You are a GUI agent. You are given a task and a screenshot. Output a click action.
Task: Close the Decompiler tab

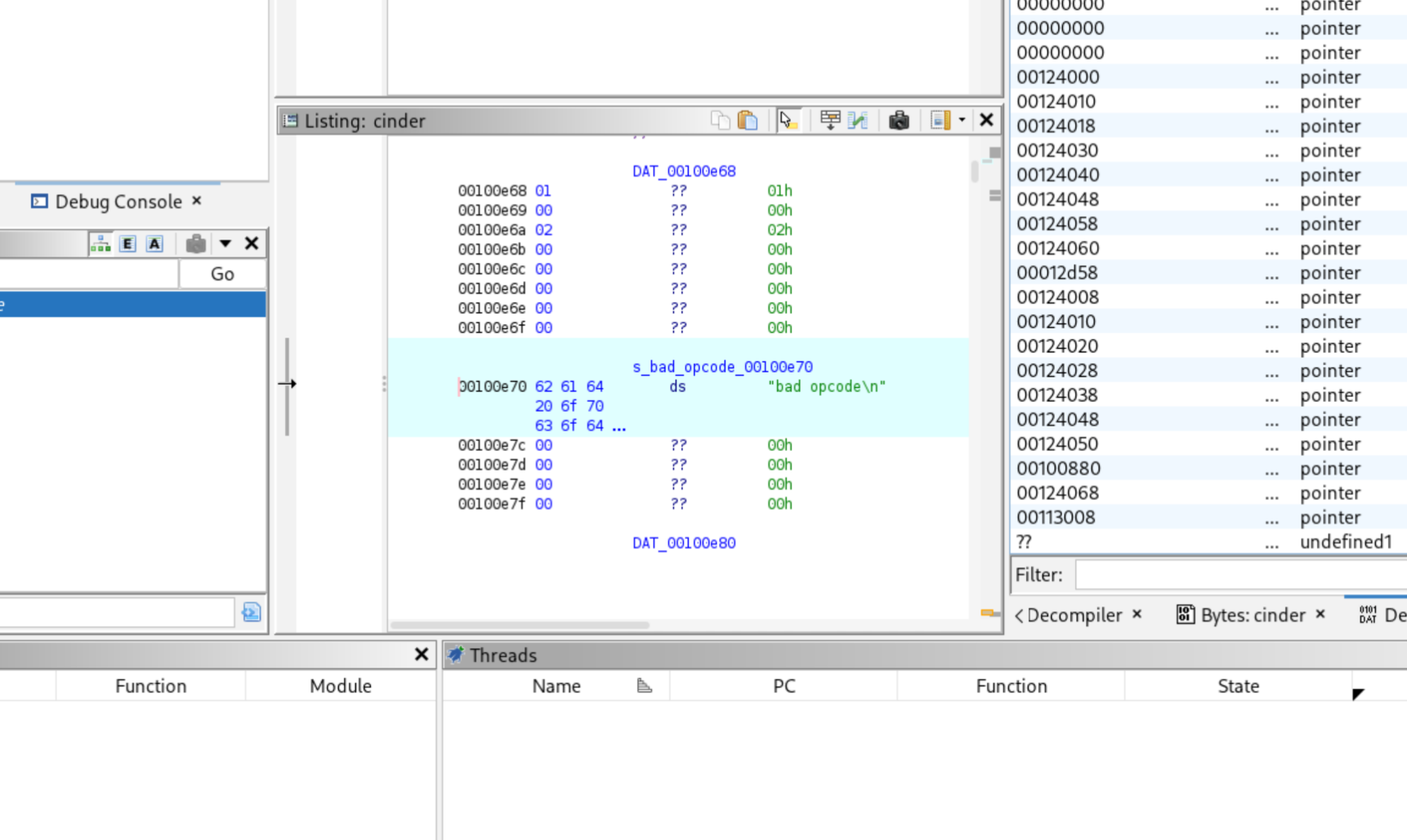tap(1137, 614)
